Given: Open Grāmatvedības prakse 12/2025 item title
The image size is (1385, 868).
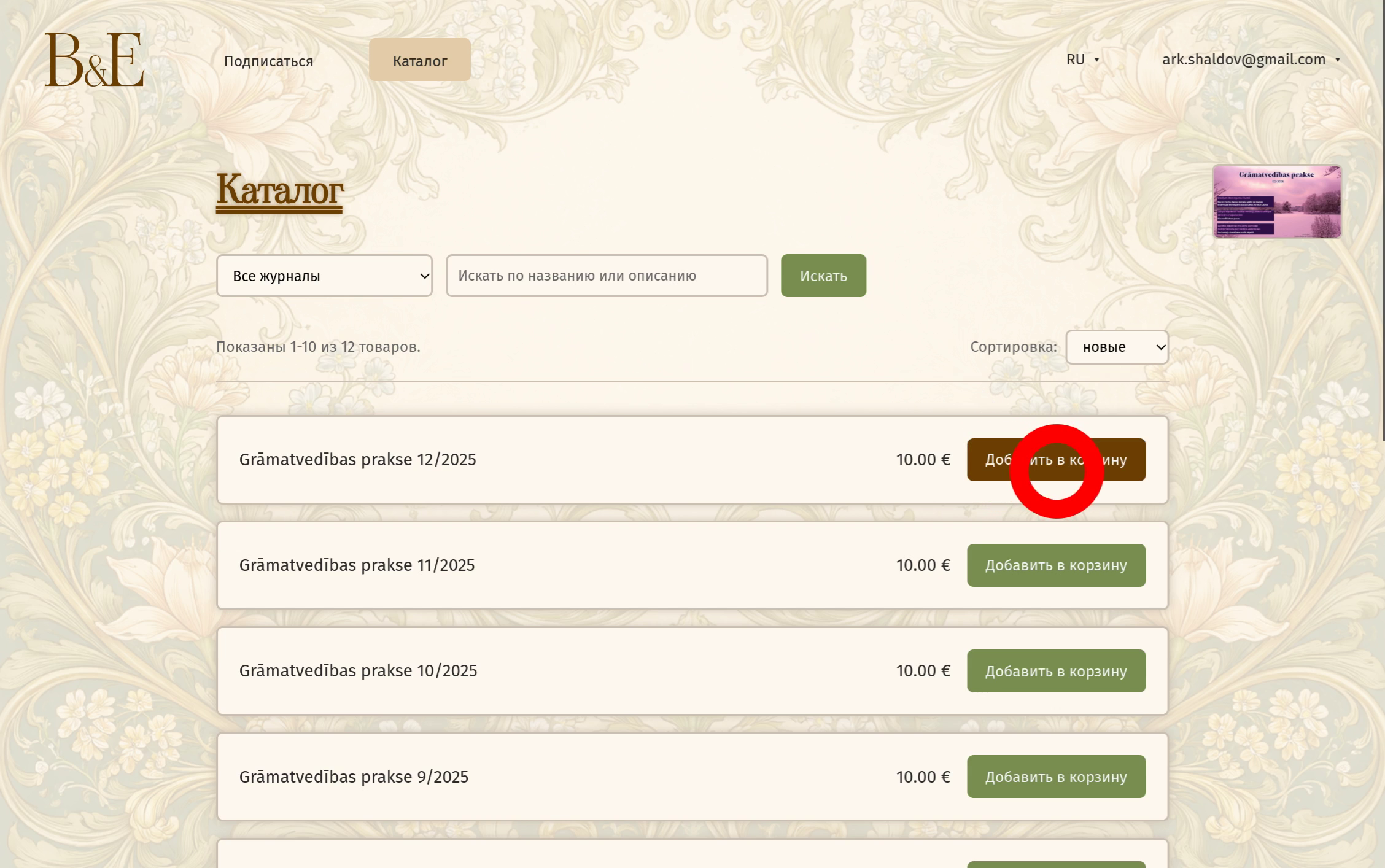Looking at the screenshot, I should pyautogui.click(x=357, y=460).
